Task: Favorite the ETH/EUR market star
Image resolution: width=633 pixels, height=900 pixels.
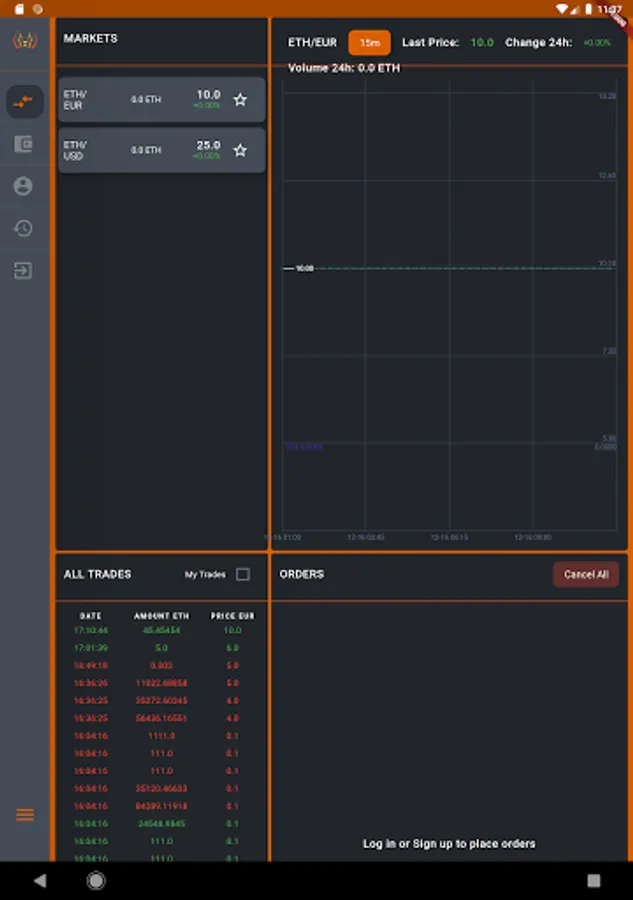Action: [240, 100]
